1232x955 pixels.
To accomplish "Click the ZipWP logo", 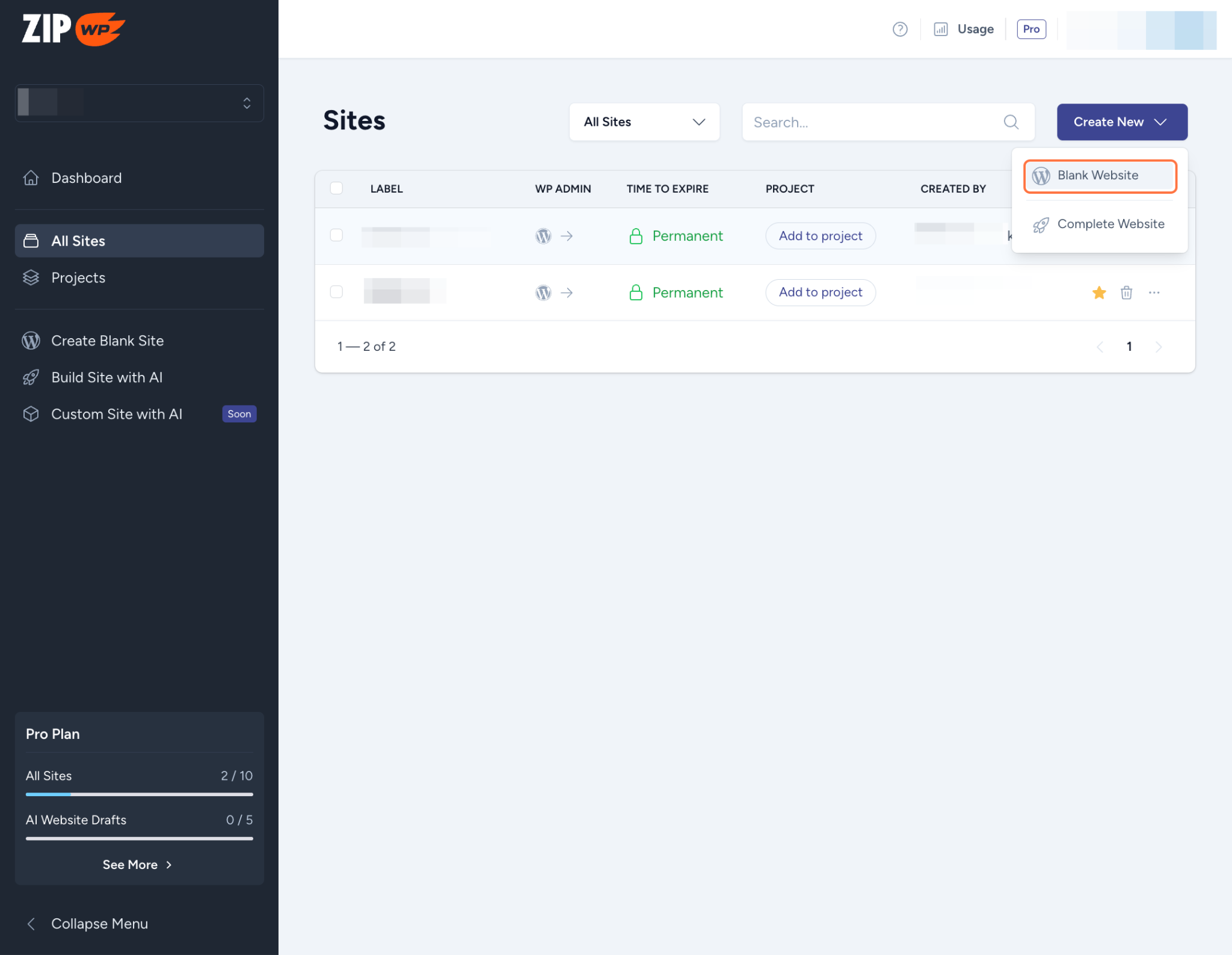I will pos(73,29).
